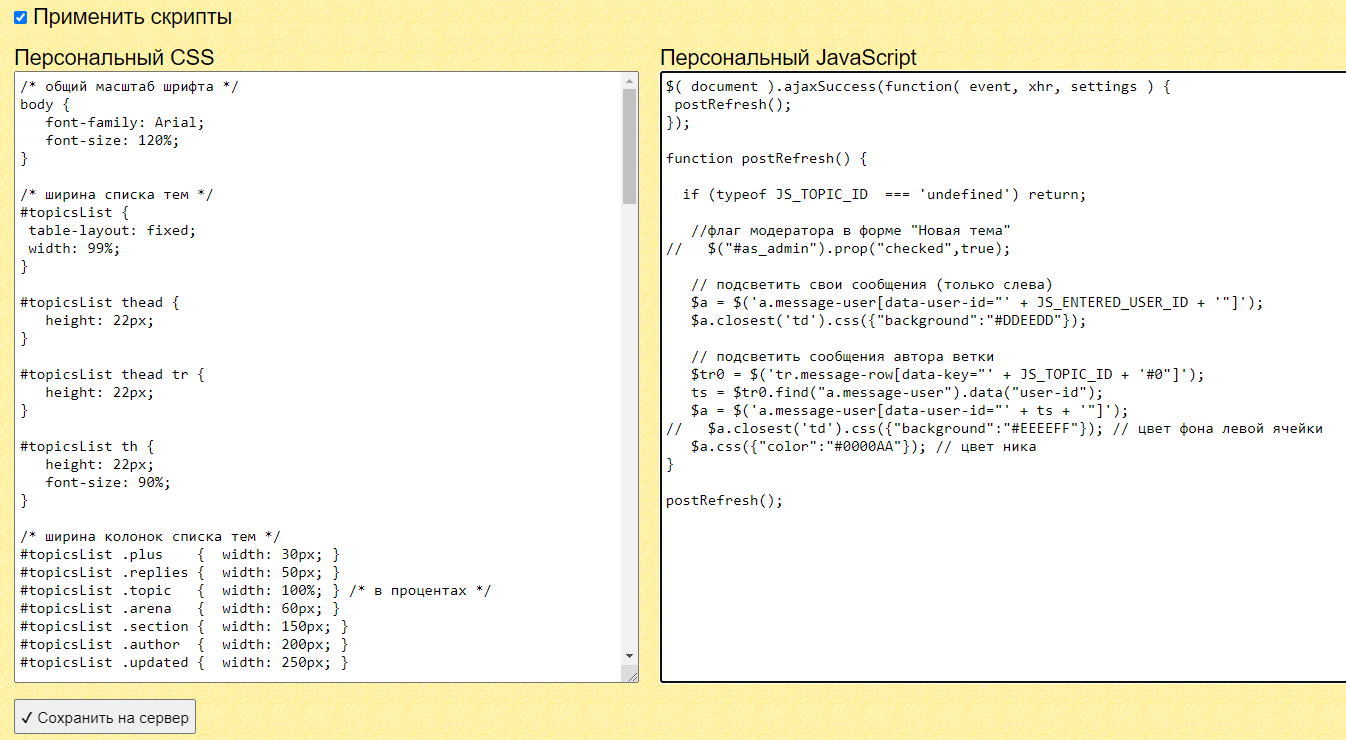Click the CSS scrollbar up arrow
Viewport: 1346px width, 740px height.
[x=629, y=80]
